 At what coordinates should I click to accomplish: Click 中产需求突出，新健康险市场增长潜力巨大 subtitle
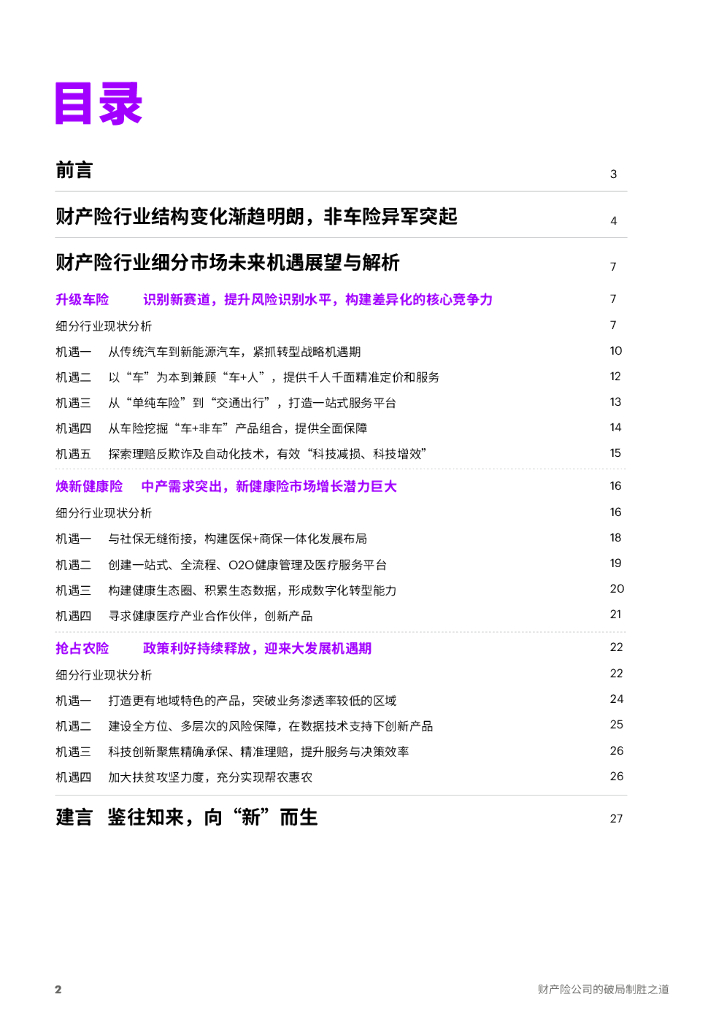[269, 487]
